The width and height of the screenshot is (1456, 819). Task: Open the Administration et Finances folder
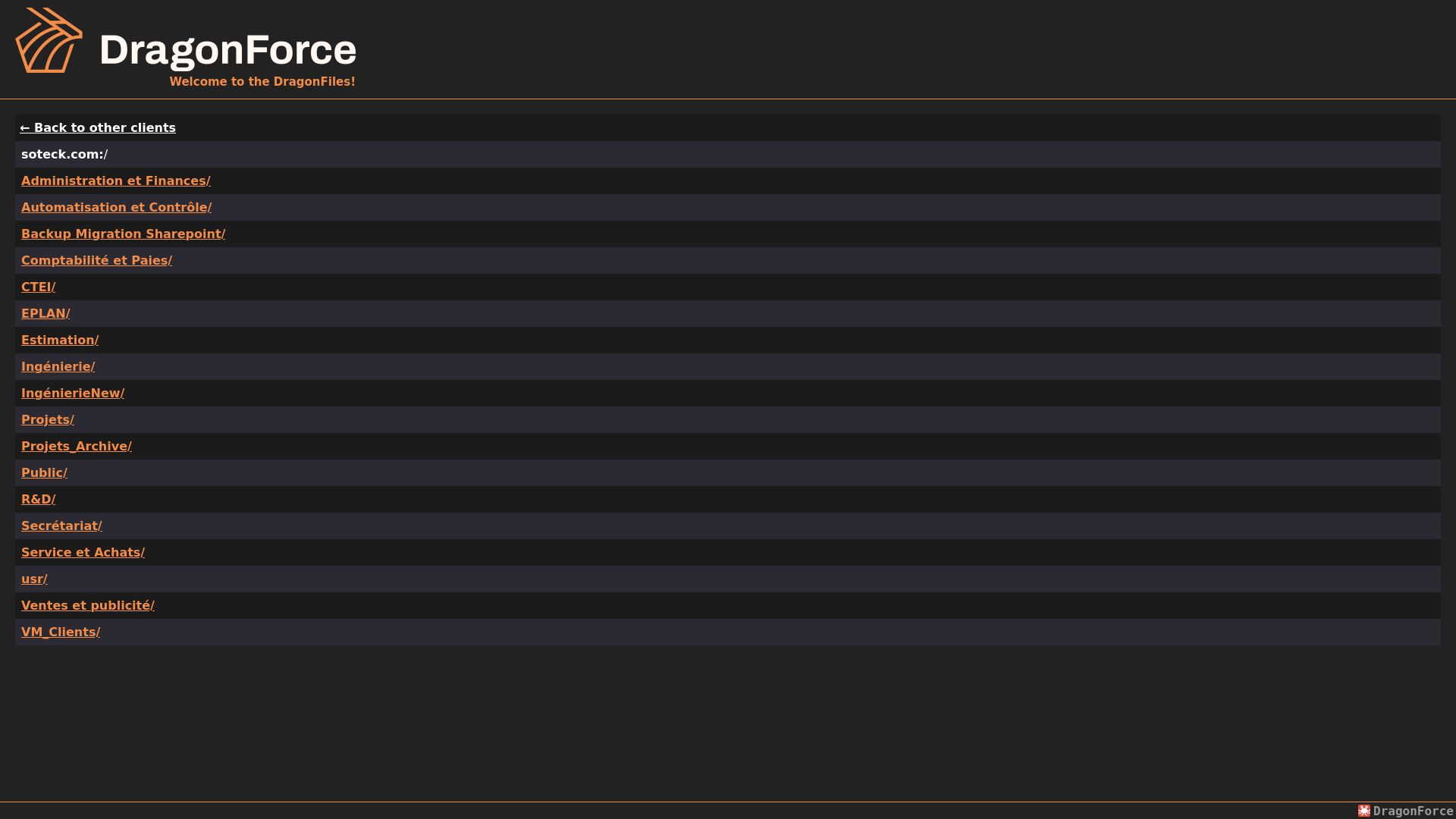pos(116,180)
